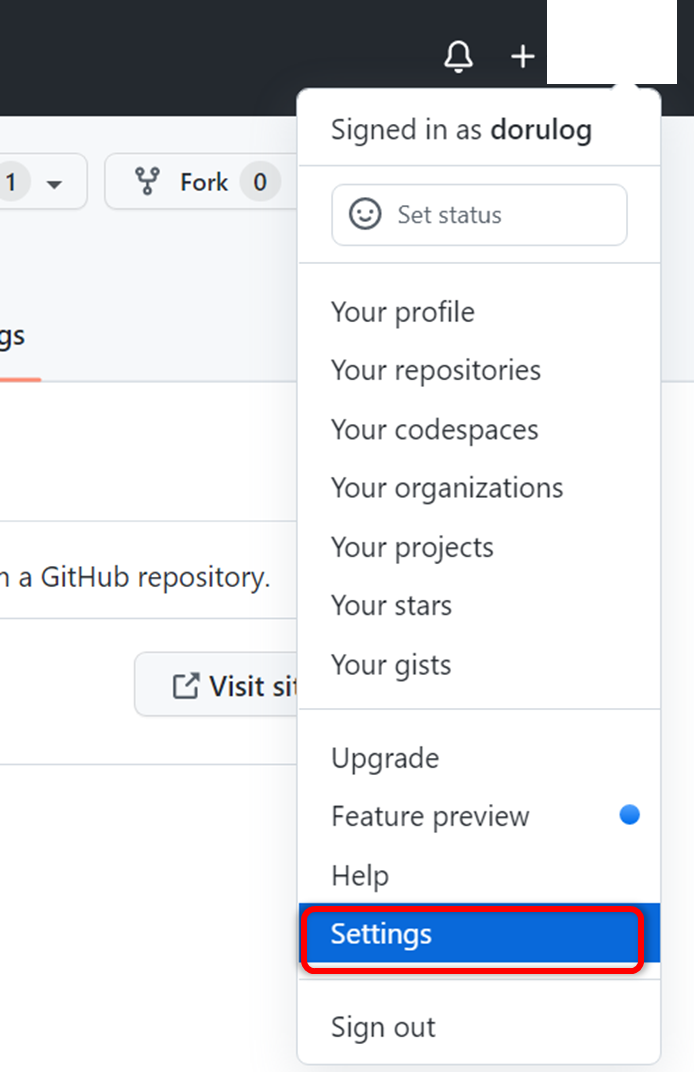Expand the dropdown arrow next to count 1

(54, 184)
